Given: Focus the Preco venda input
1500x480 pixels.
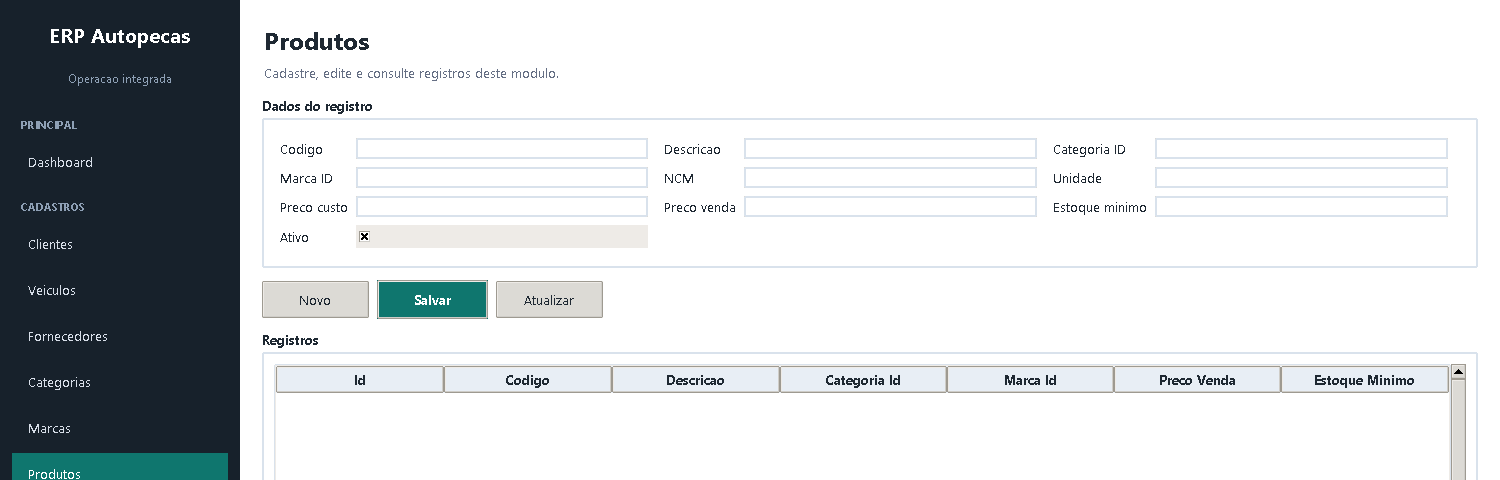Looking at the screenshot, I should pyautogui.click(x=890, y=207).
